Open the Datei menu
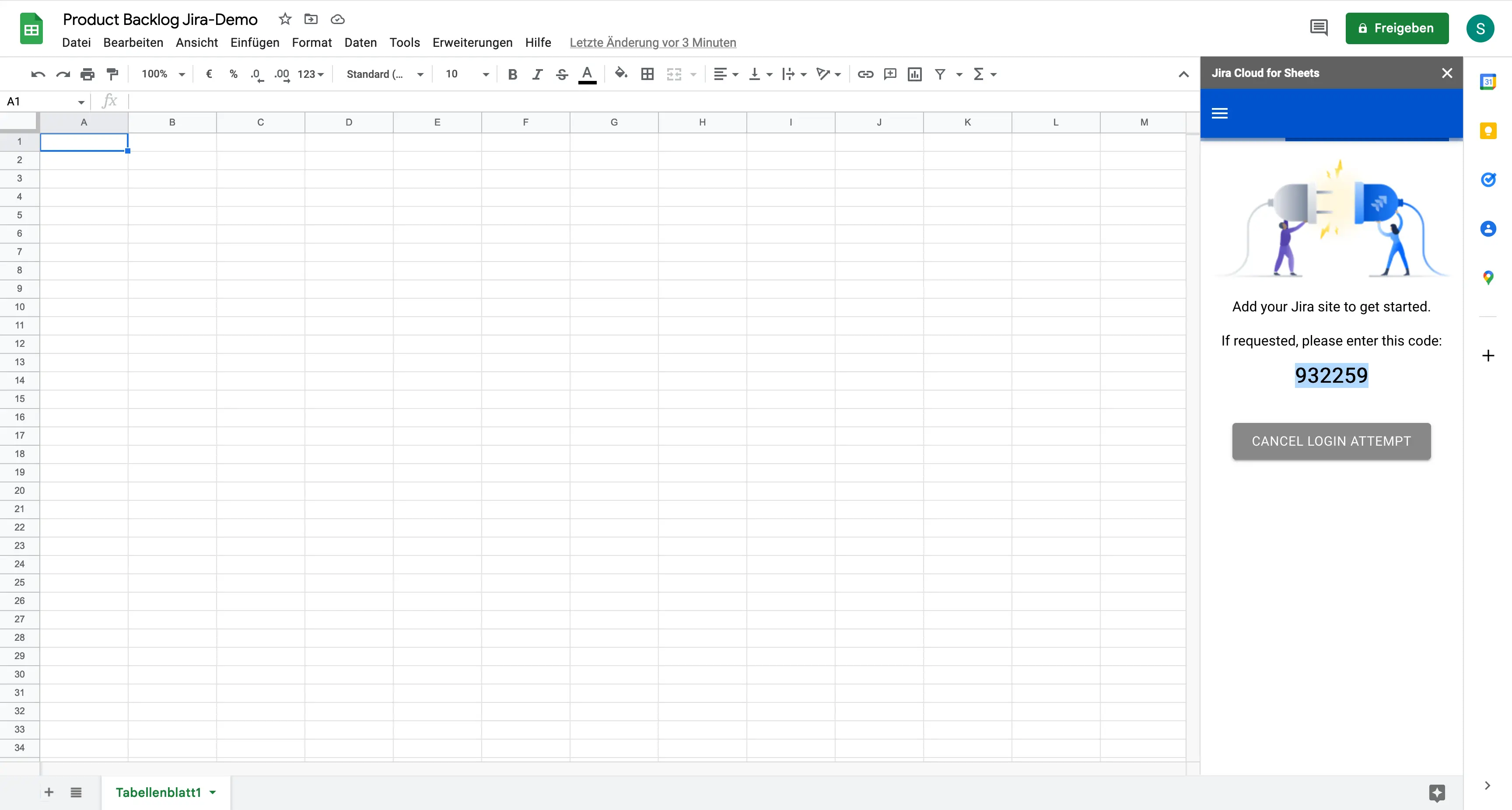This screenshot has height=810, width=1512. [x=77, y=42]
